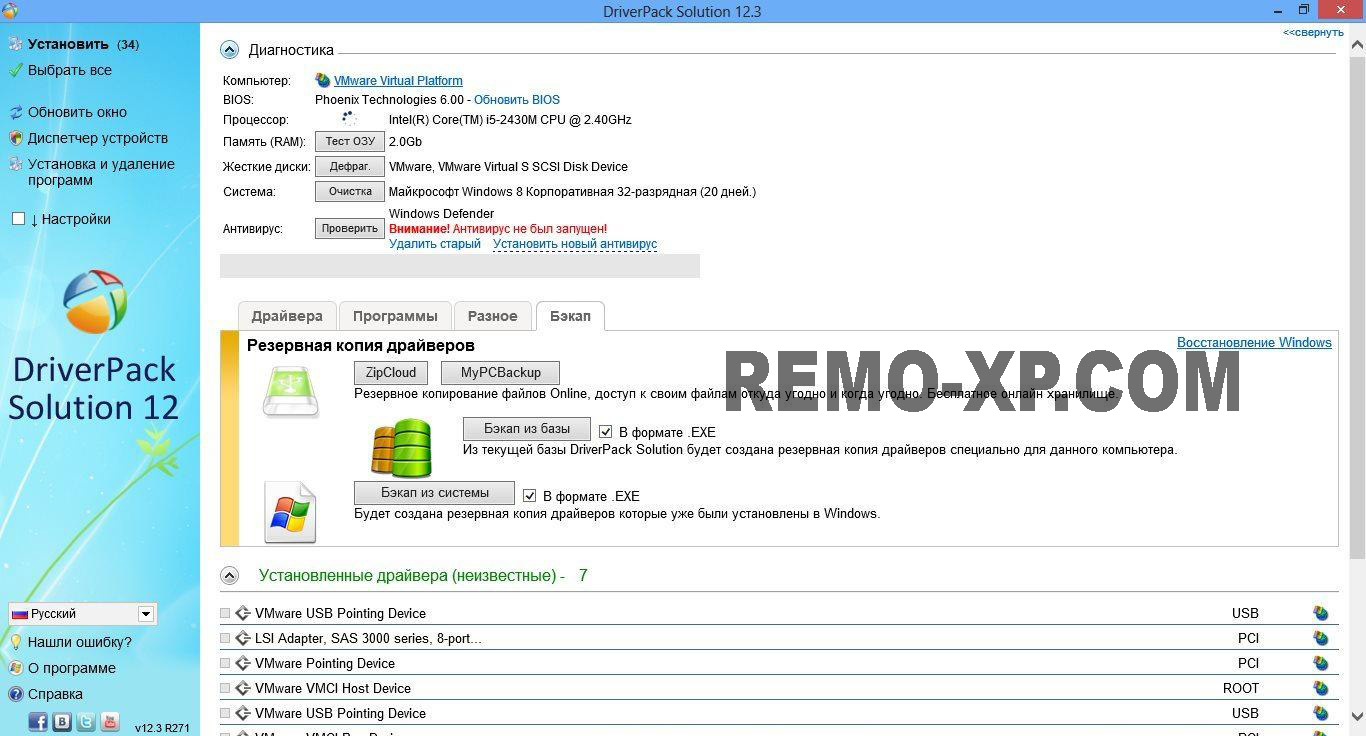The width and height of the screenshot is (1366, 736).
Task: Click the Очистка system button
Action: pyautogui.click(x=350, y=191)
